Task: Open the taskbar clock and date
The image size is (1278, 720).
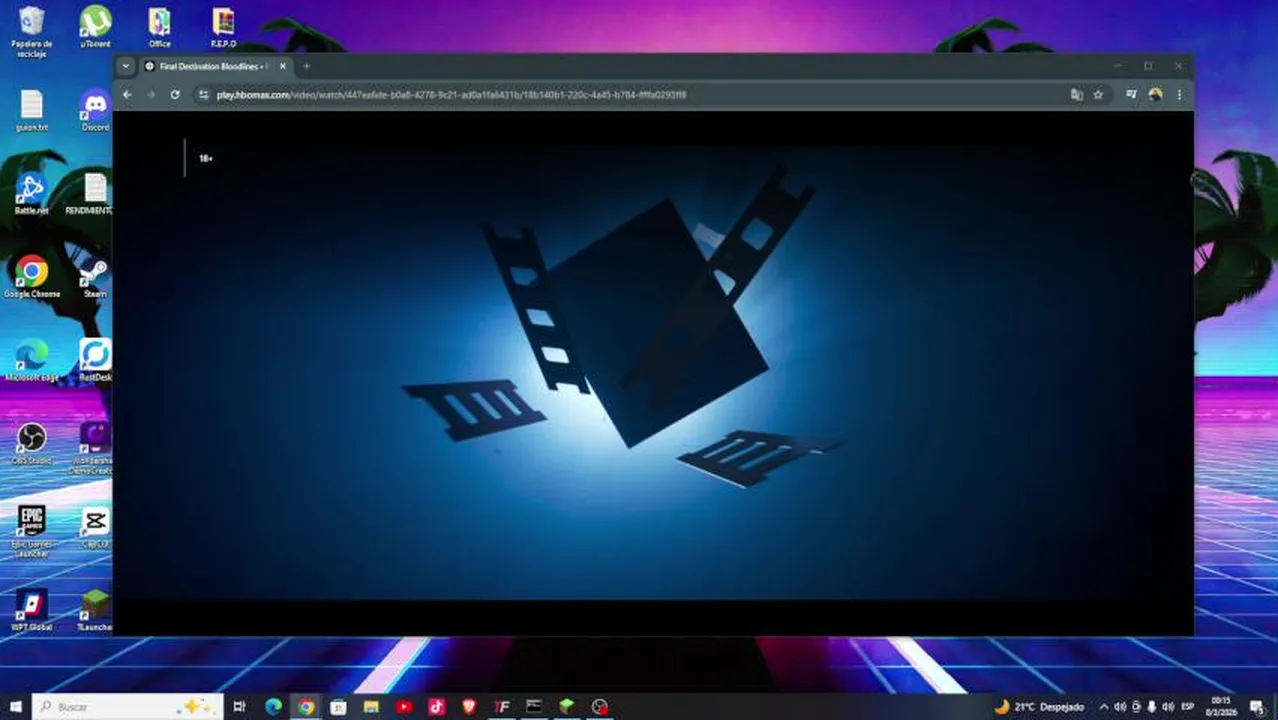Action: click(1221, 706)
